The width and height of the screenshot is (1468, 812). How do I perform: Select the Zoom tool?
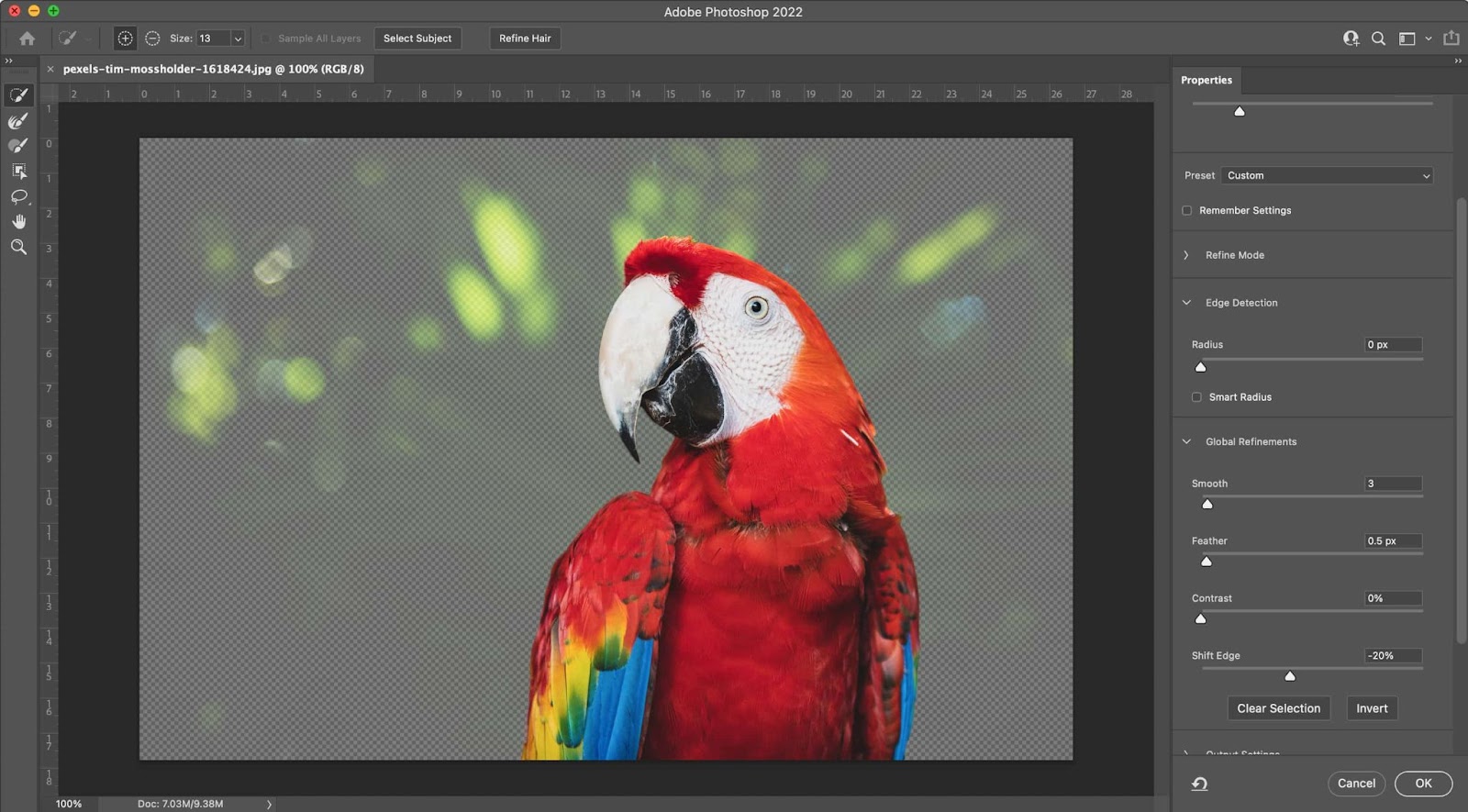18,248
